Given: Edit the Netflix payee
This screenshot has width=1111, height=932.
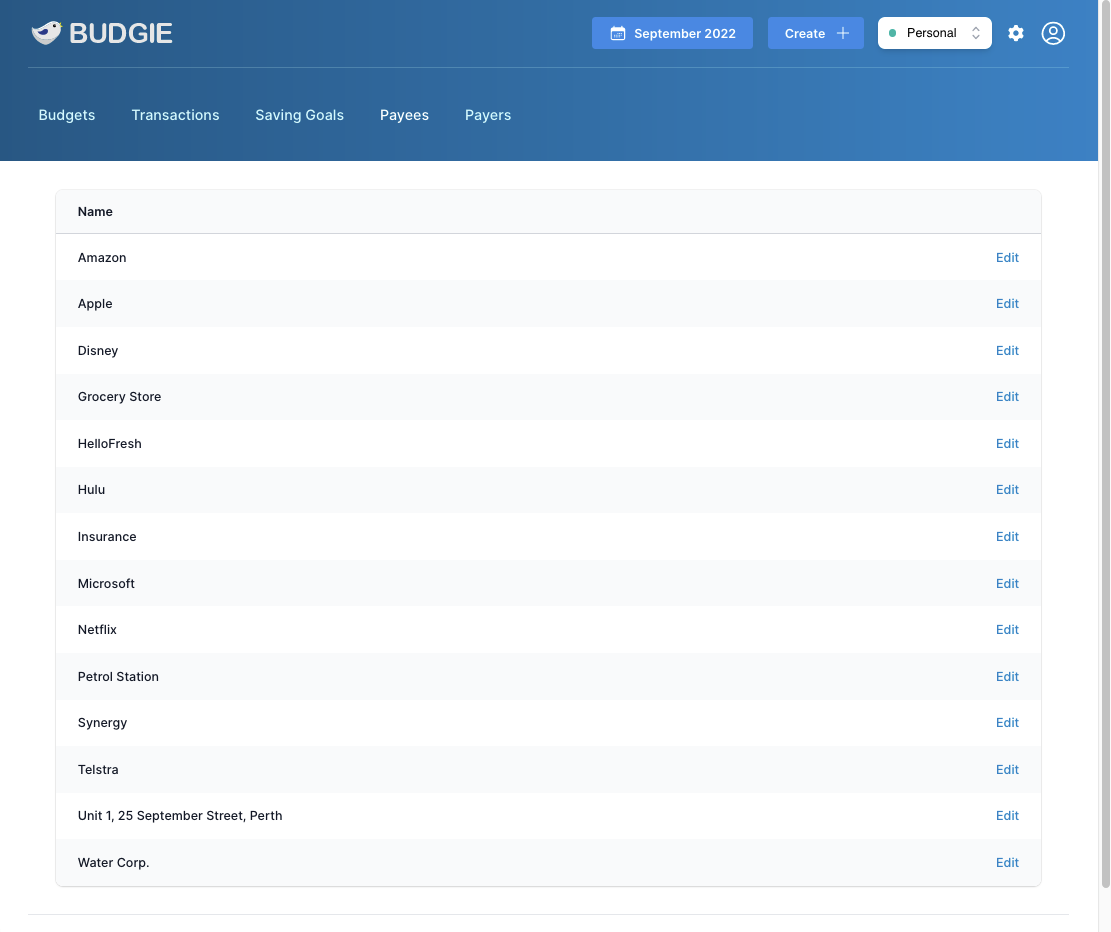Looking at the screenshot, I should [1007, 629].
